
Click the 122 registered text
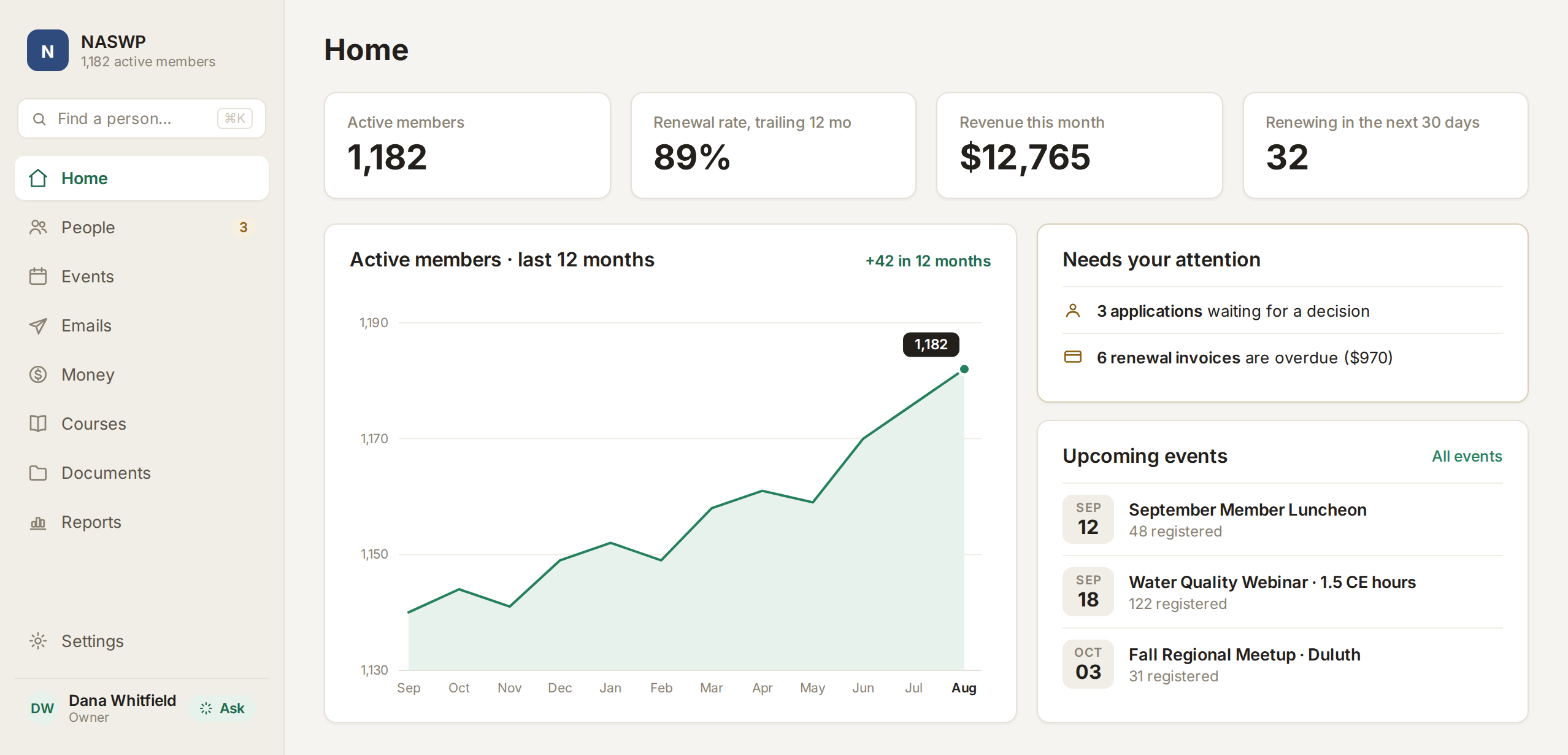[x=1178, y=603]
